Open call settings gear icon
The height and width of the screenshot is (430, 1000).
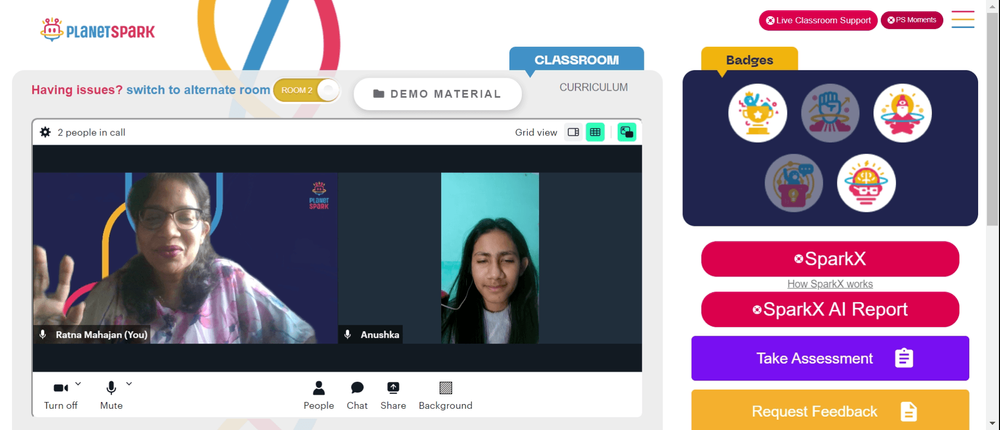coord(45,132)
